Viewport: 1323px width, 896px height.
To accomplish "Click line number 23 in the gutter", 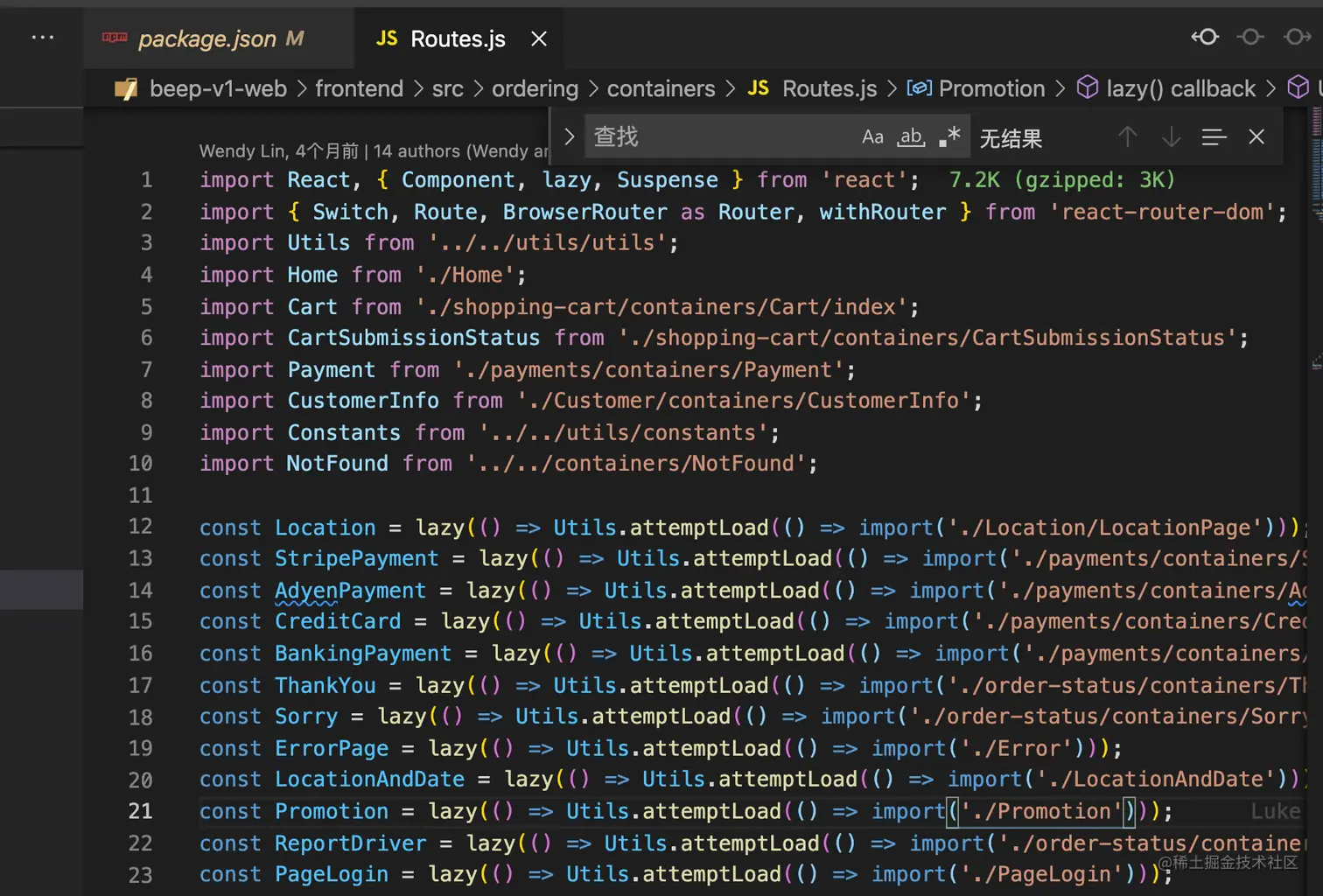I will pyautogui.click(x=141, y=875).
